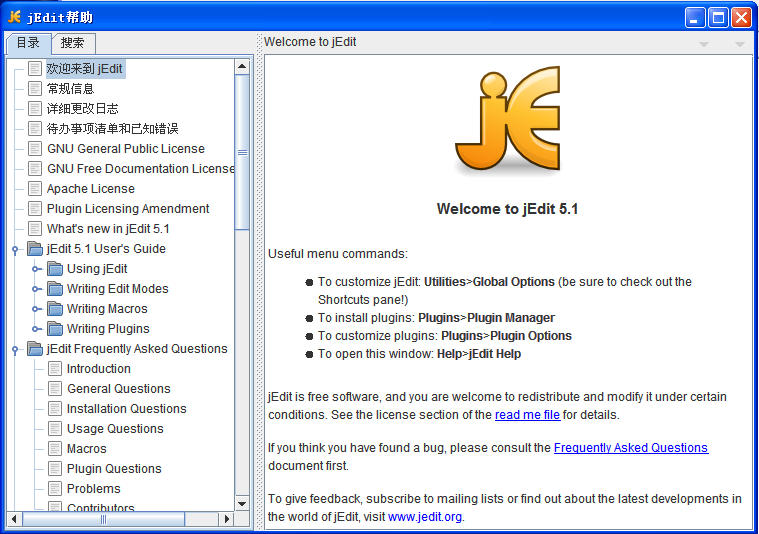Open the 待办事项清单和已知错误 entry
Screen dimensions: 759x534
tap(112, 129)
